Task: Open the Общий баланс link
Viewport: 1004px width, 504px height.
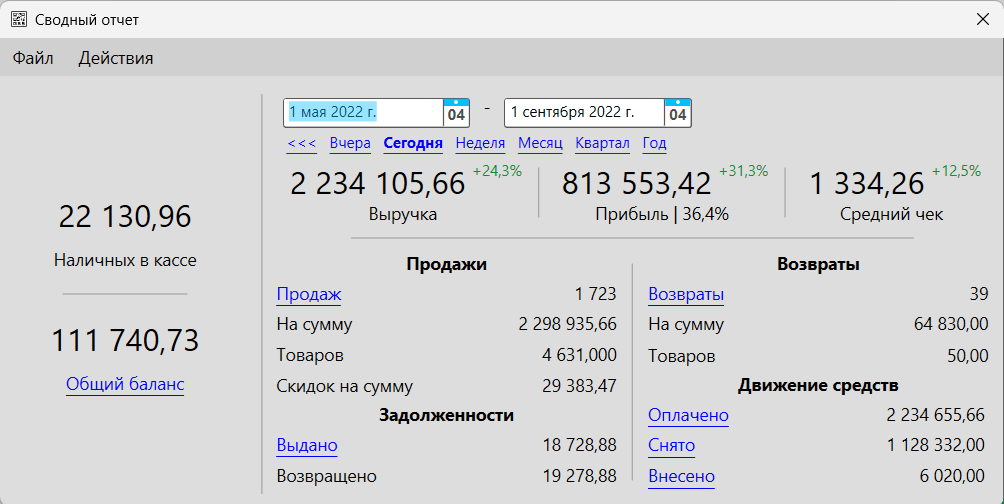Action: point(125,384)
